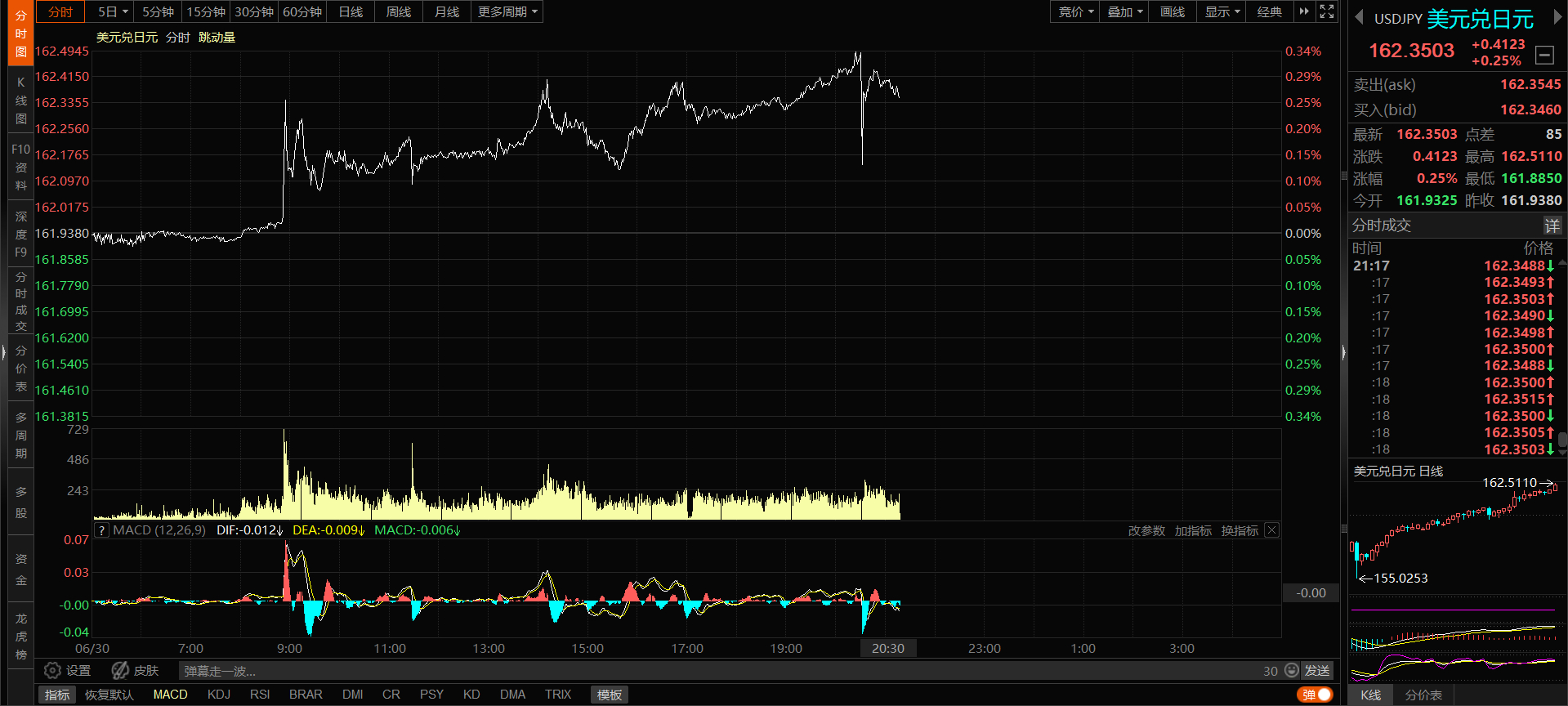This screenshot has height=706, width=1568.
Task: Switch to 60分钟 period
Action: [302, 11]
